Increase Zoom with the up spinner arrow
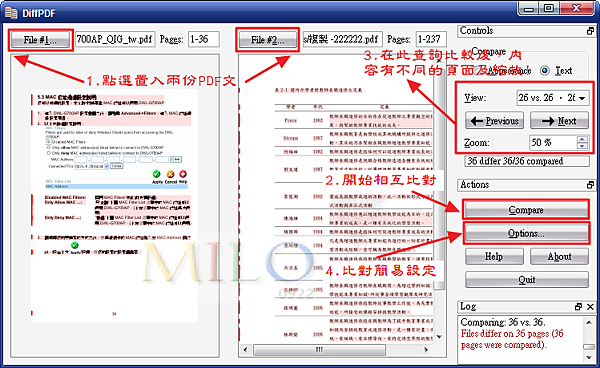 tap(582, 139)
